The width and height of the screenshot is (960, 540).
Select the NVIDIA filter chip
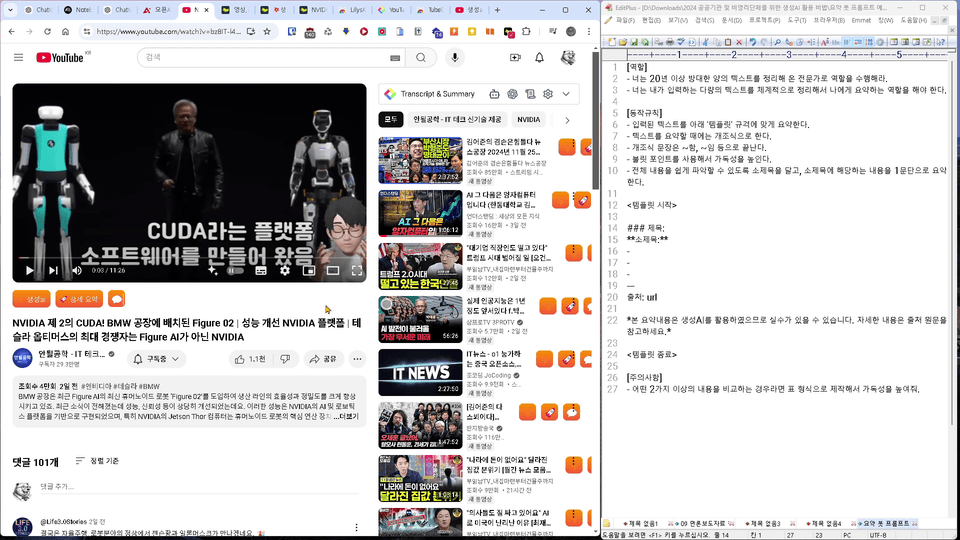[x=528, y=119]
